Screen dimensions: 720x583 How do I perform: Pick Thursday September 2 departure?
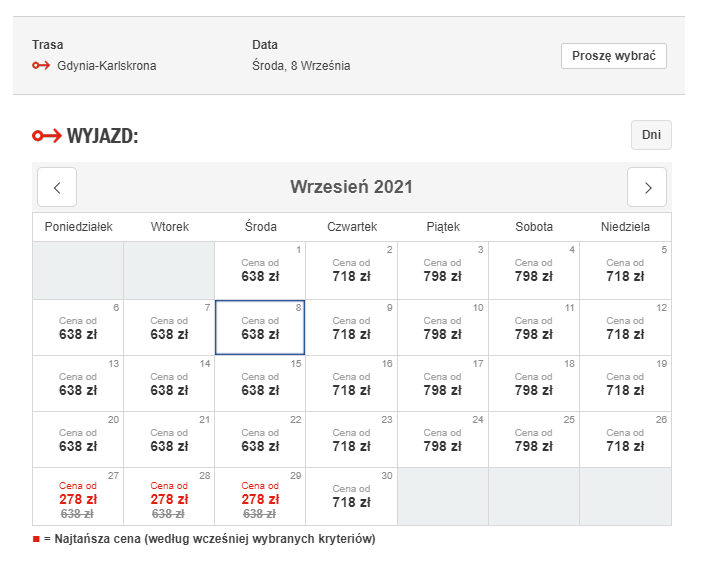(x=351, y=271)
